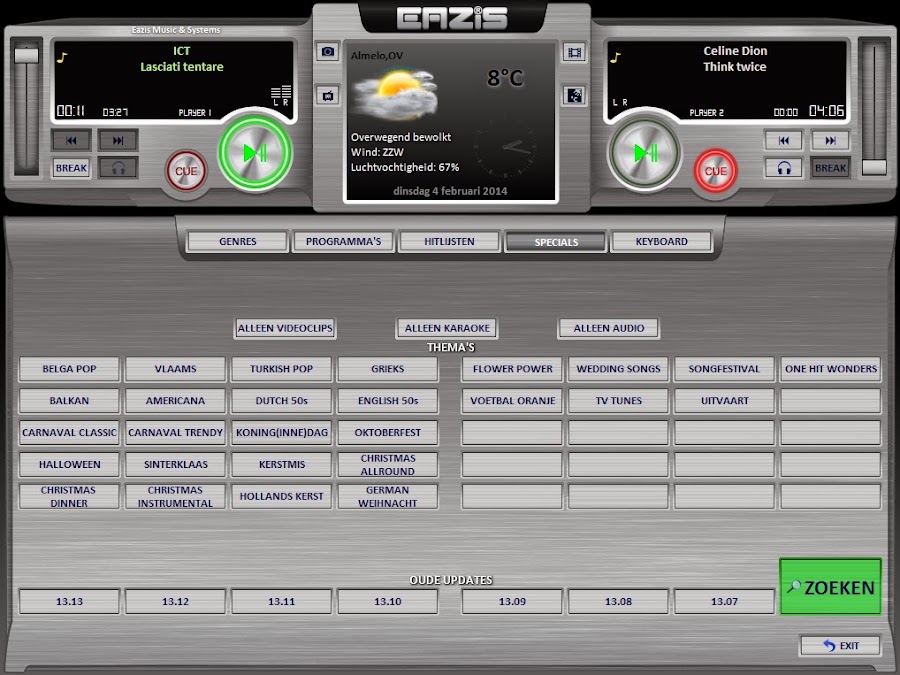
Task: Pause Player 1 with the green play button
Action: (x=255, y=153)
